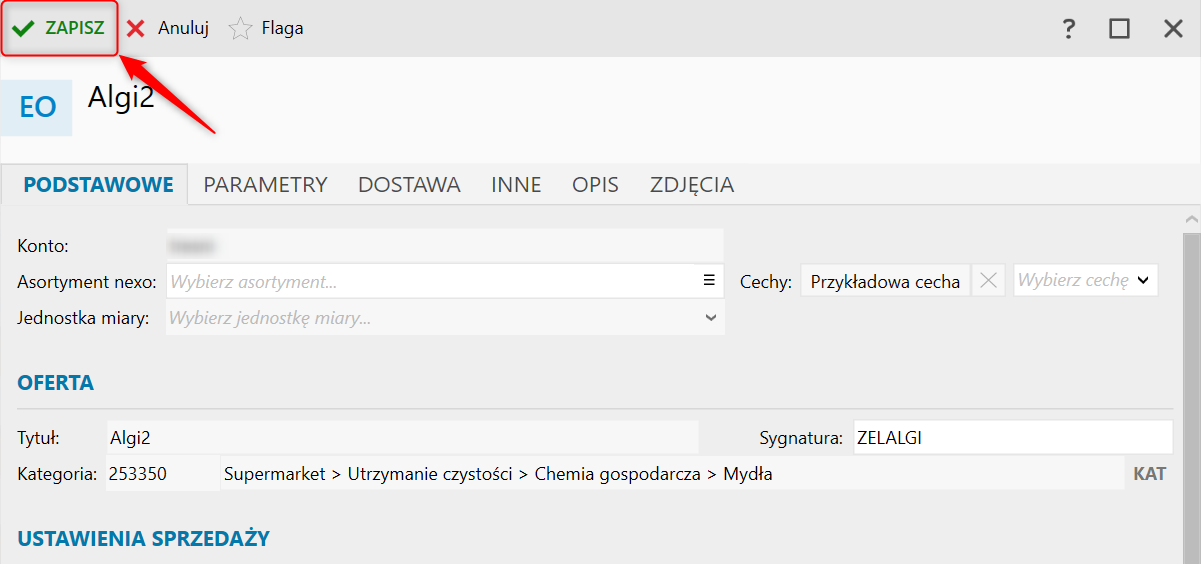This screenshot has width=1201, height=564.
Task: Show the OPIS tab
Action: pyautogui.click(x=595, y=185)
